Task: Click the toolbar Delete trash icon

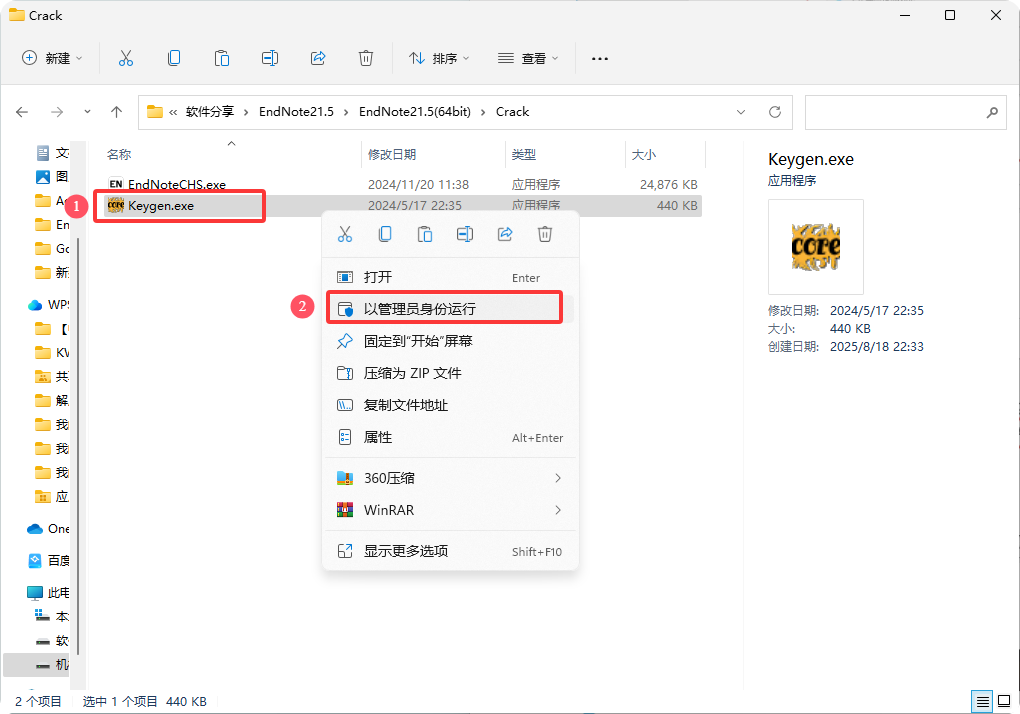Action: [366, 59]
